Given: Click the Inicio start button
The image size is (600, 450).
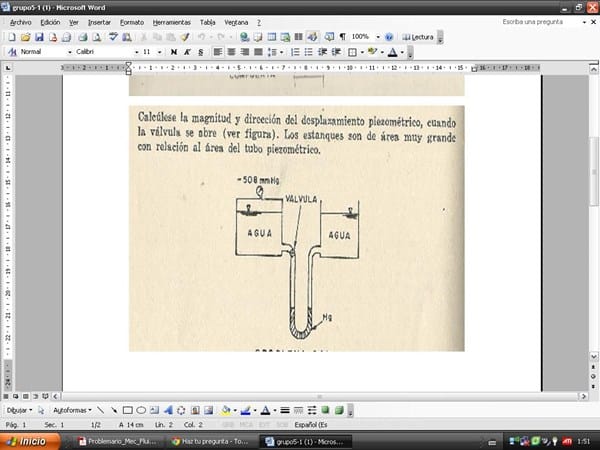Looking at the screenshot, I should pyautogui.click(x=27, y=440).
